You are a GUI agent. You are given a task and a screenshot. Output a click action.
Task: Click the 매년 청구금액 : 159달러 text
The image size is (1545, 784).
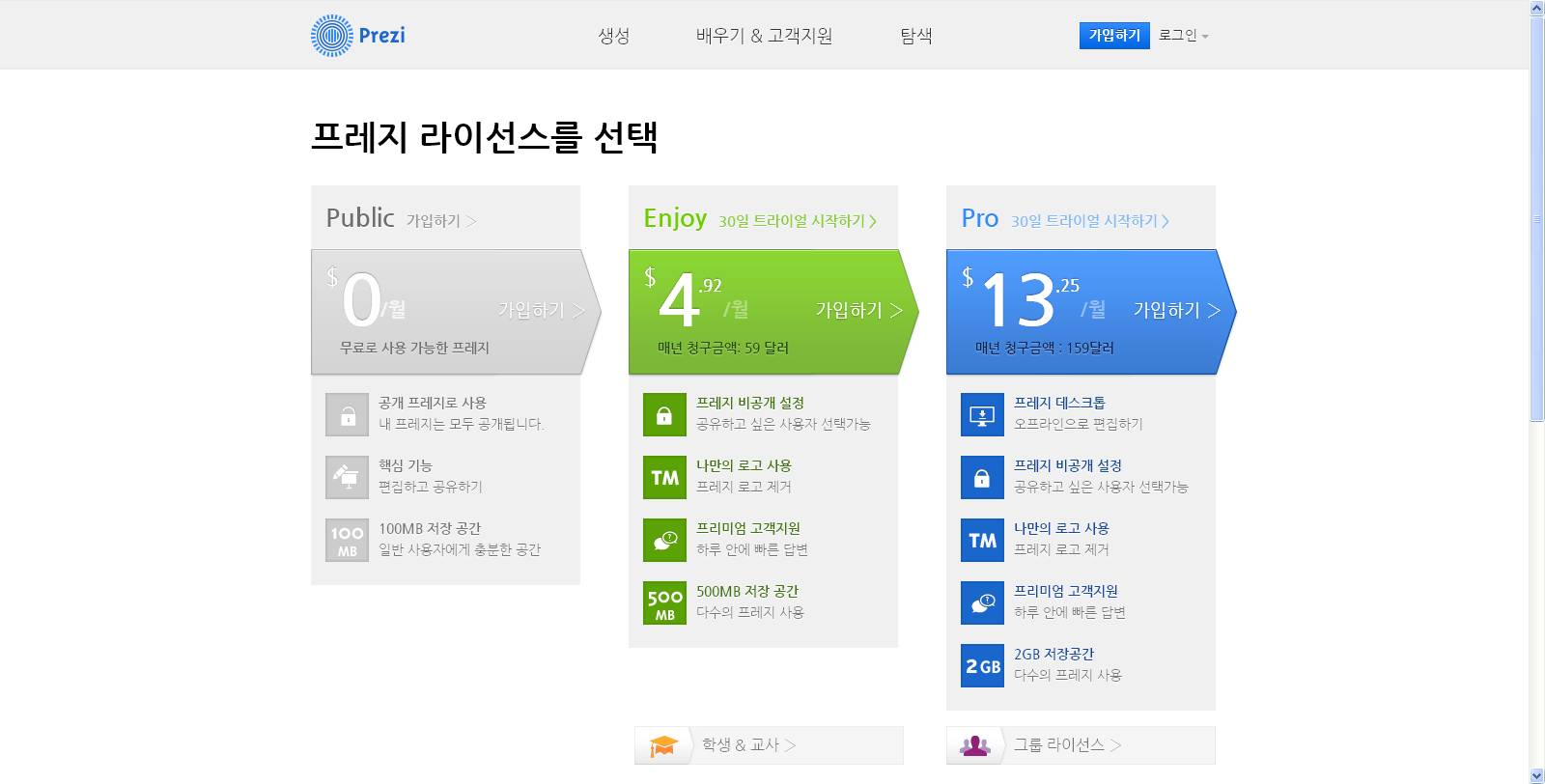1045,348
